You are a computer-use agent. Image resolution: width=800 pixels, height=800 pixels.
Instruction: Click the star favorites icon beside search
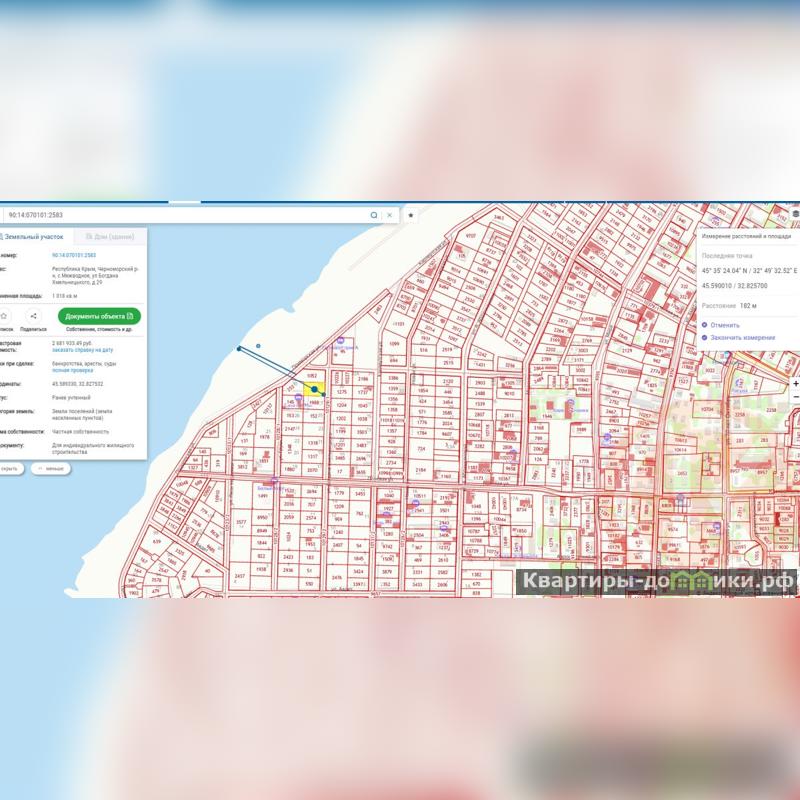point(410,215)
